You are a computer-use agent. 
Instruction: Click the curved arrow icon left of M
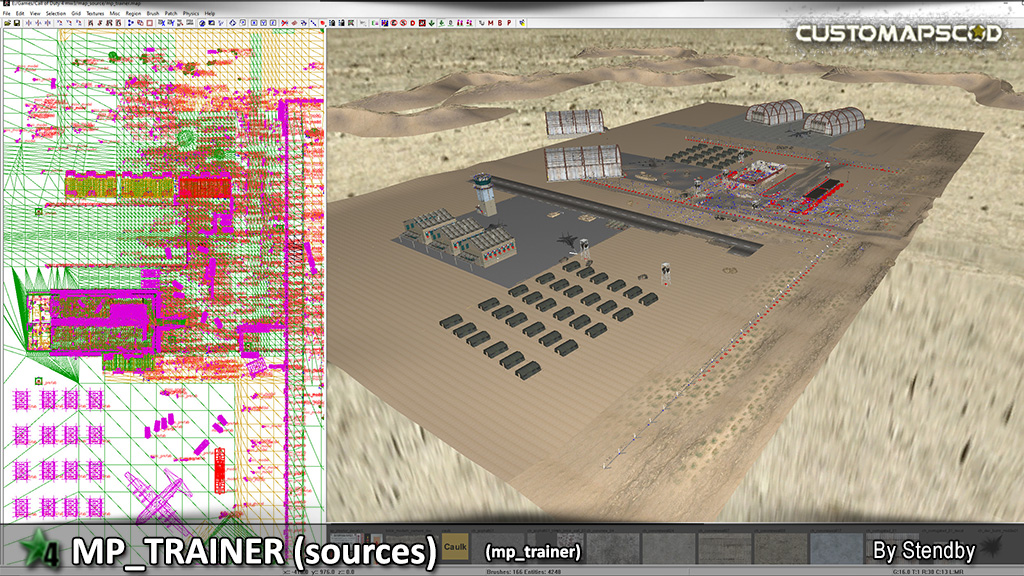(x=482, y=23)
